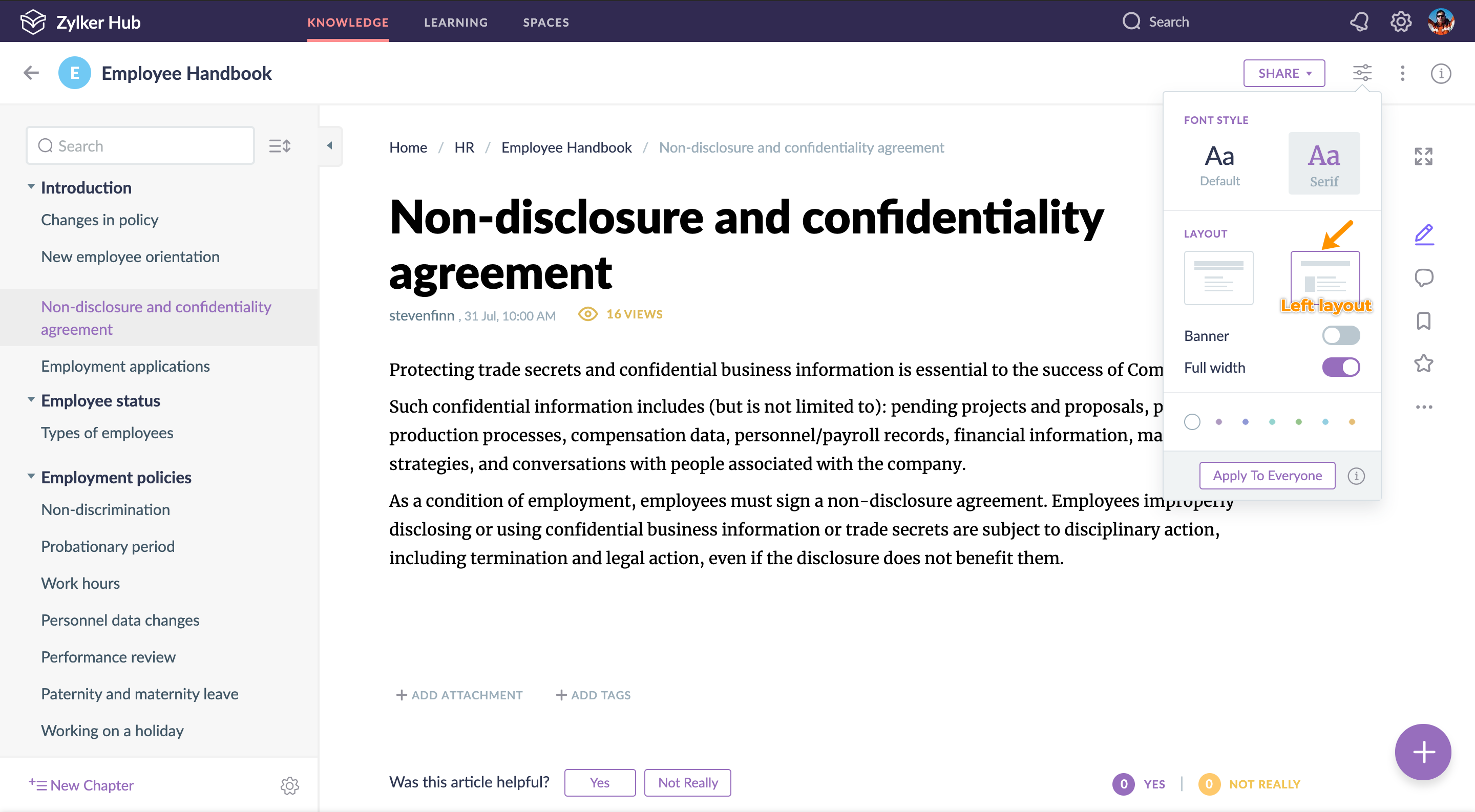This screenshot has width=1475, height=812.
Task: Bookmark this article with the bookmark icon
Action: point(1423,321)
